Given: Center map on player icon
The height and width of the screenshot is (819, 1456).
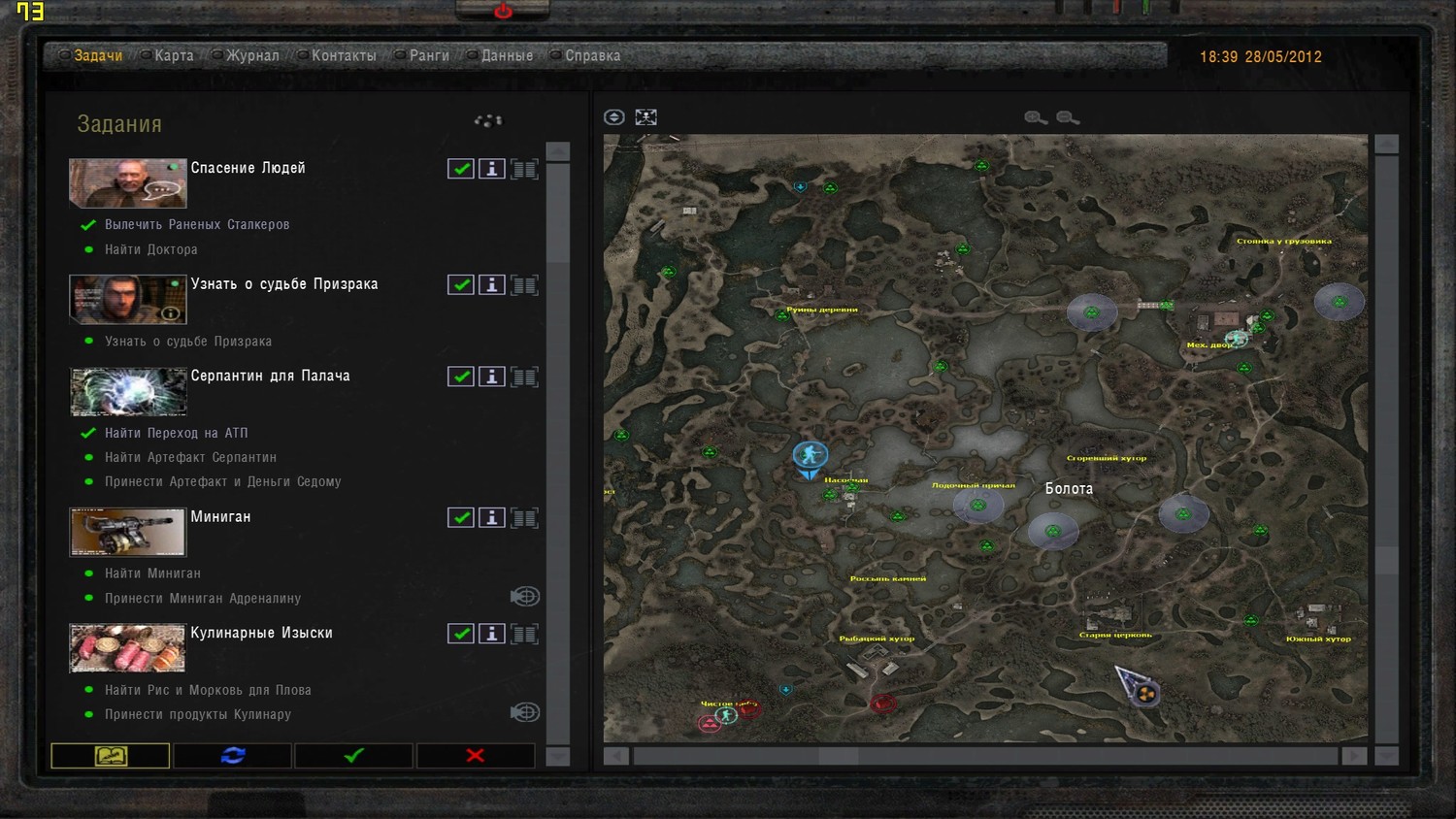Looking at the screenshot, I should pyautogui.click(x=614, y=117).
